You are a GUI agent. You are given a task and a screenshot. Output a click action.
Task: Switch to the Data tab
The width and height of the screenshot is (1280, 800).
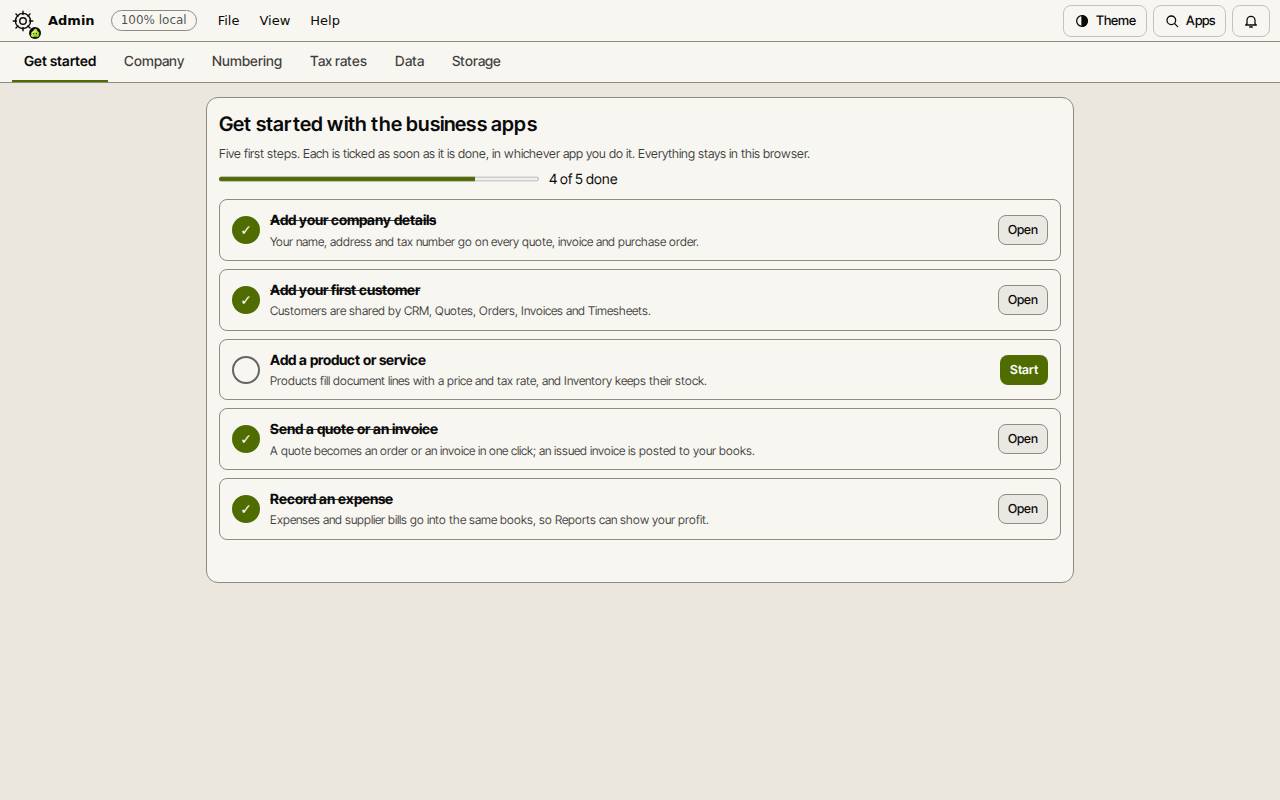pyautogui.click(x=409, y=62)
